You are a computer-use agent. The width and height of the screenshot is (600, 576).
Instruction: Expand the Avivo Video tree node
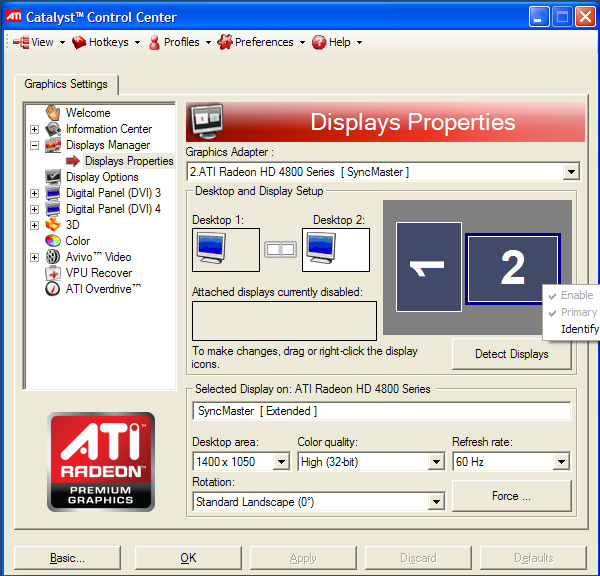pyautogui.click(x=34, y=257)
